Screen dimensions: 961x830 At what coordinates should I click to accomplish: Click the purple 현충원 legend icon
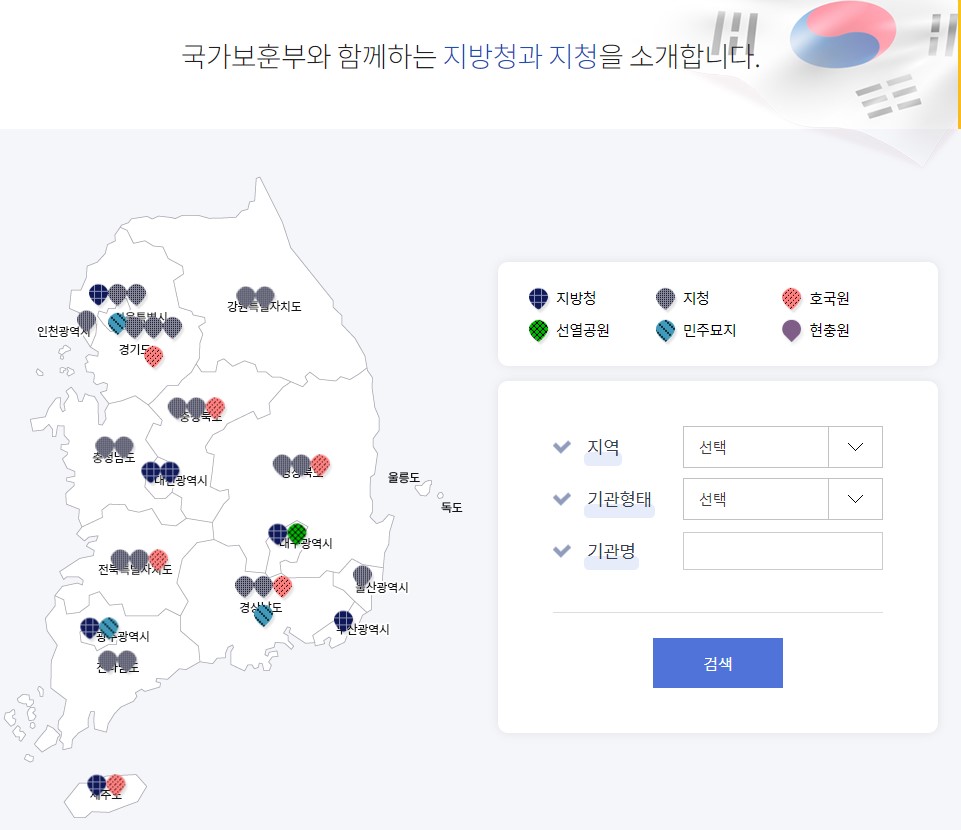pos(790,330)
